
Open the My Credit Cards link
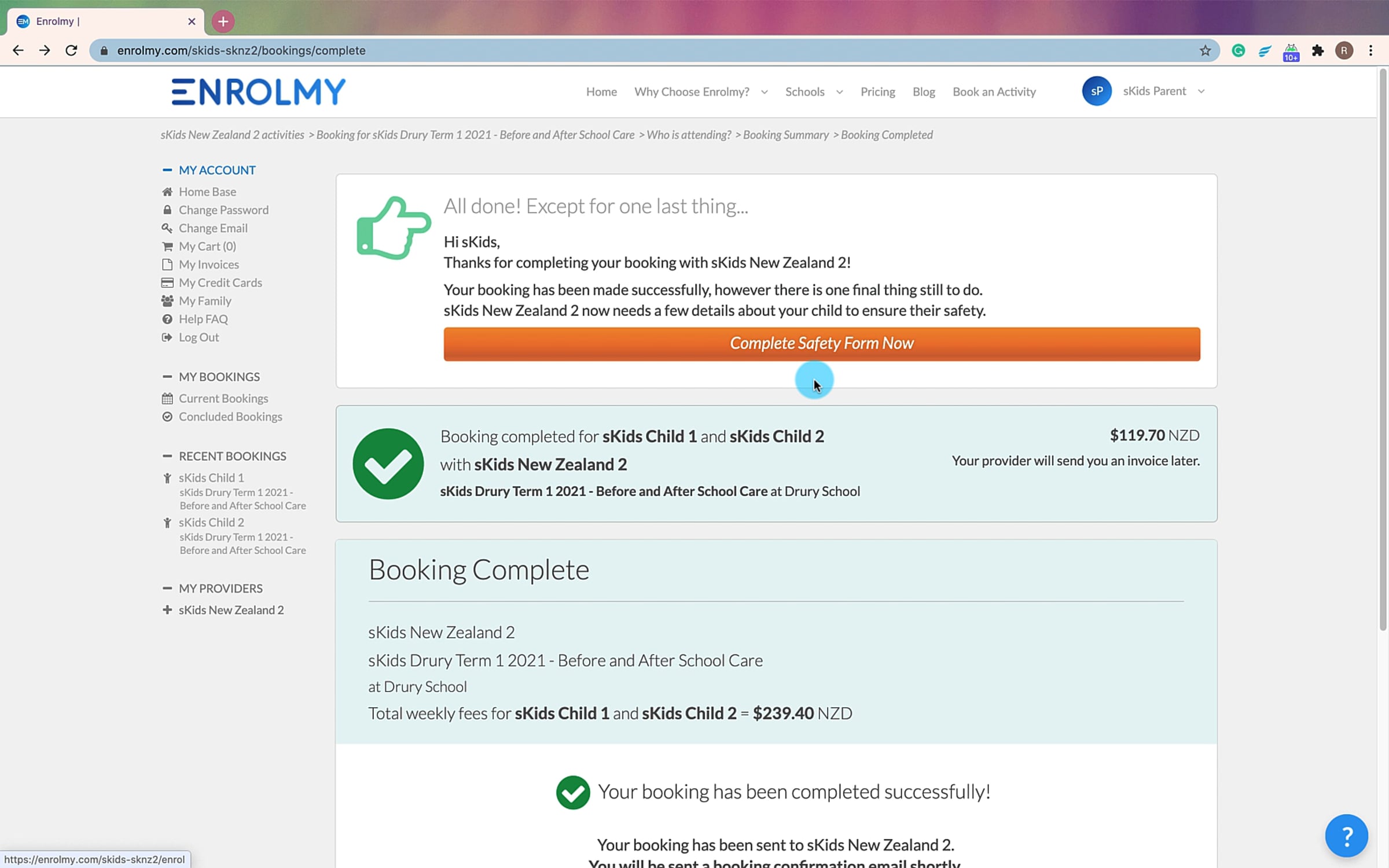tap(220, 282)
